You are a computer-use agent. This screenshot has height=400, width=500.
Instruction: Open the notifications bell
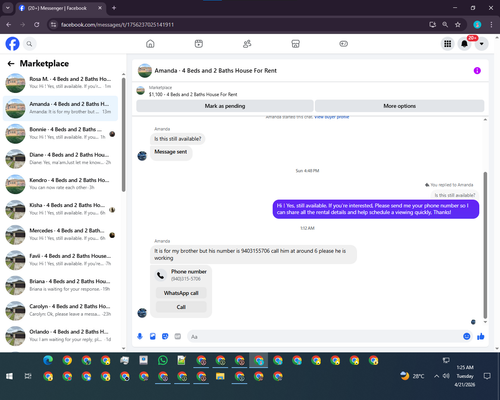[x=464, y=44]
